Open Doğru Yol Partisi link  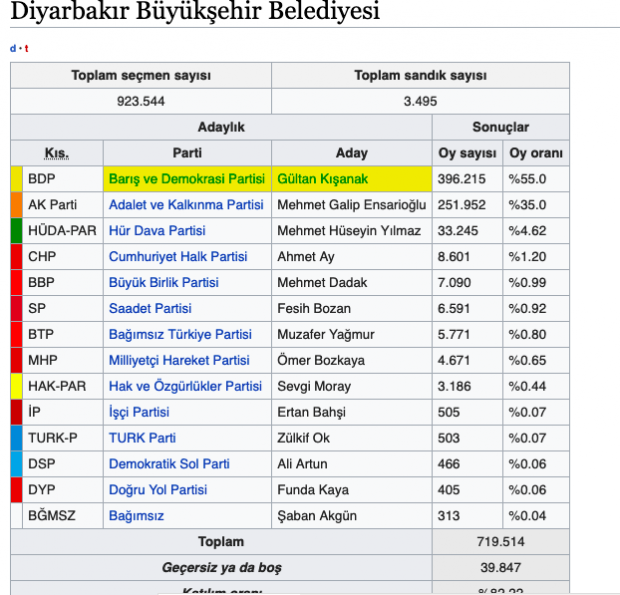tap(158, 489)
